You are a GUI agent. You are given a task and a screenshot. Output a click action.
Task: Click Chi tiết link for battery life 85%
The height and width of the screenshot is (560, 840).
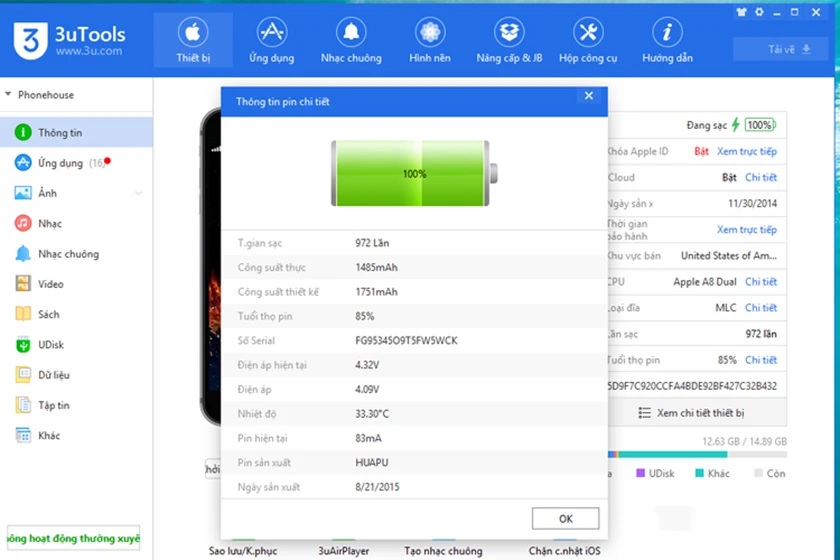(761, 360)
